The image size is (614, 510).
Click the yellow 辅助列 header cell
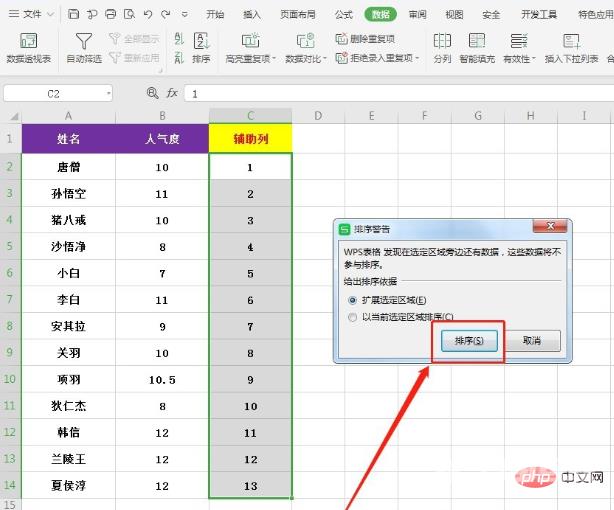[251, 138]
